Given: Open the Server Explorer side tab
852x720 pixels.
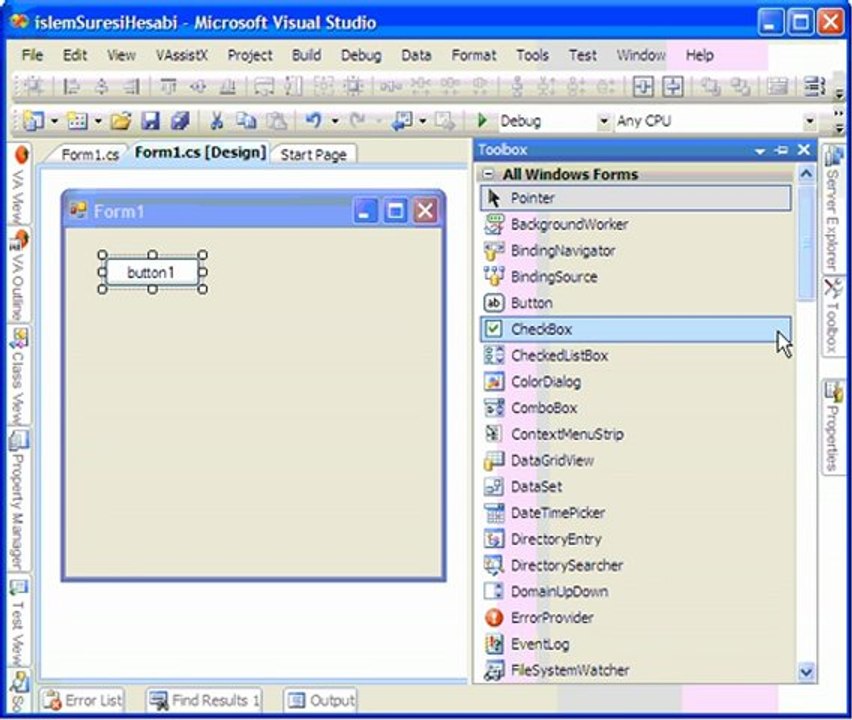Looking at the screenshot, I should (x=832, y=209).
